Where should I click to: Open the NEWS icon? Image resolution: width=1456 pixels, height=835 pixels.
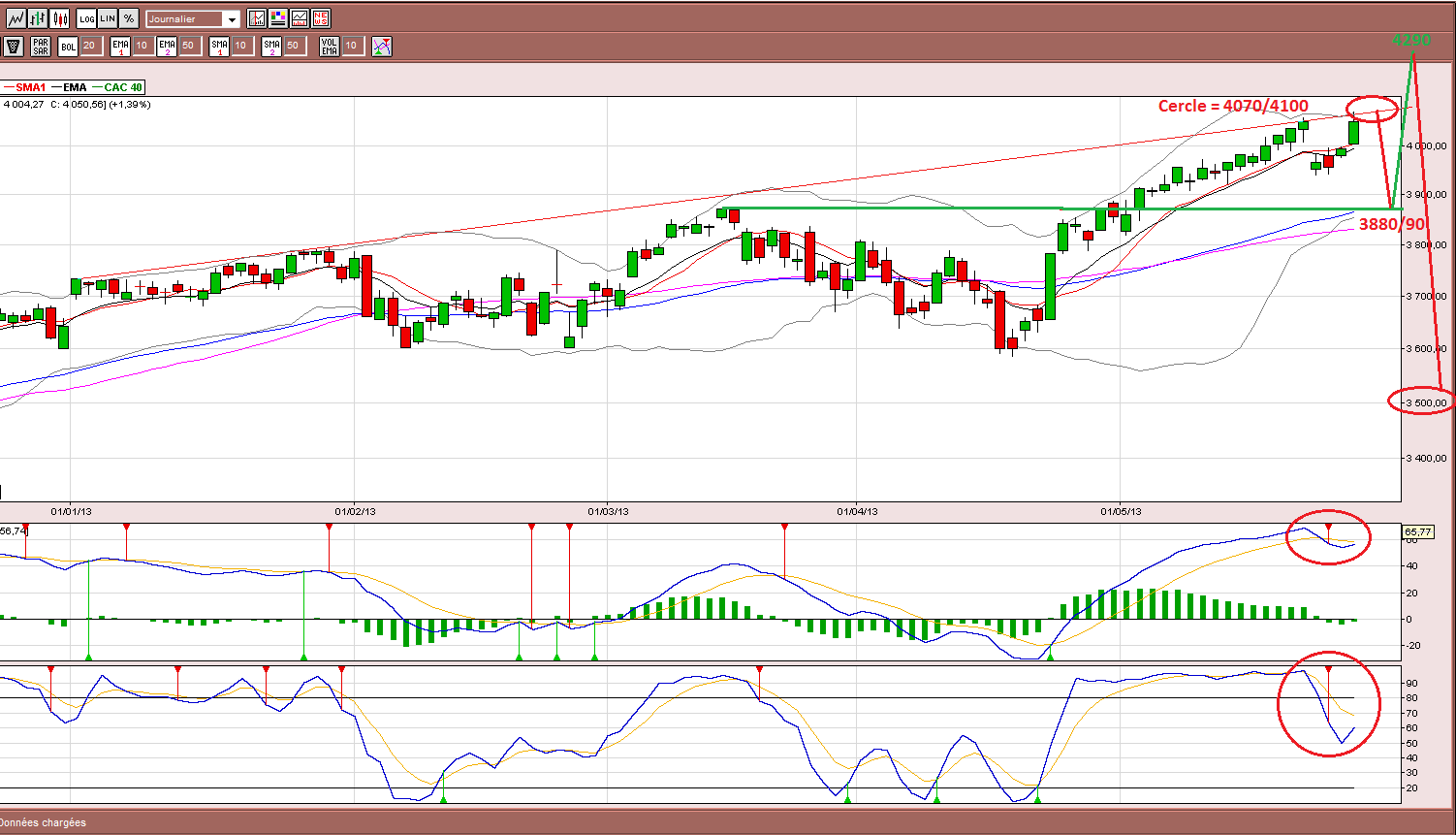tap(321, 18)
